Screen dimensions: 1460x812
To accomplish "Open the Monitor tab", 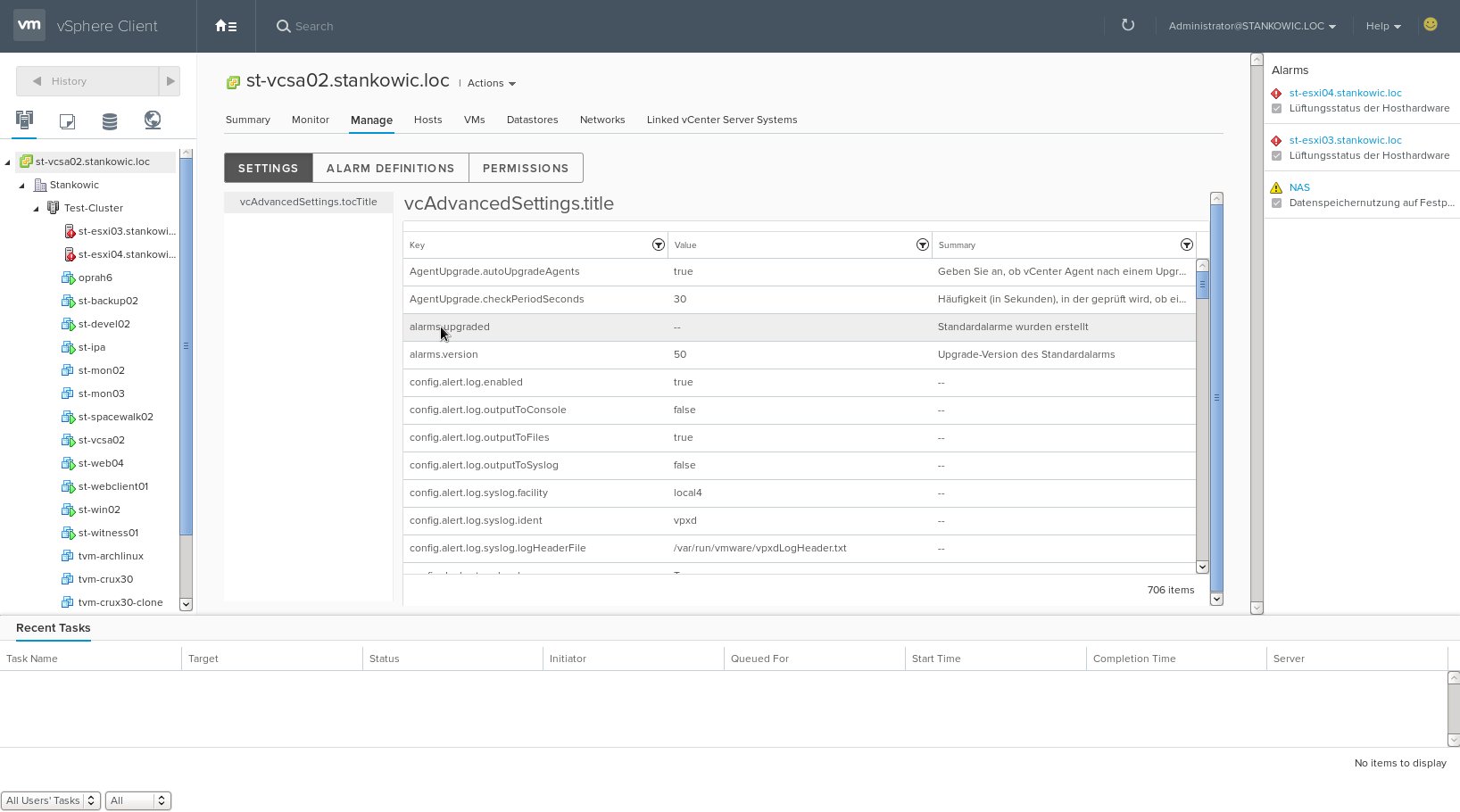I will coord(311,120).
